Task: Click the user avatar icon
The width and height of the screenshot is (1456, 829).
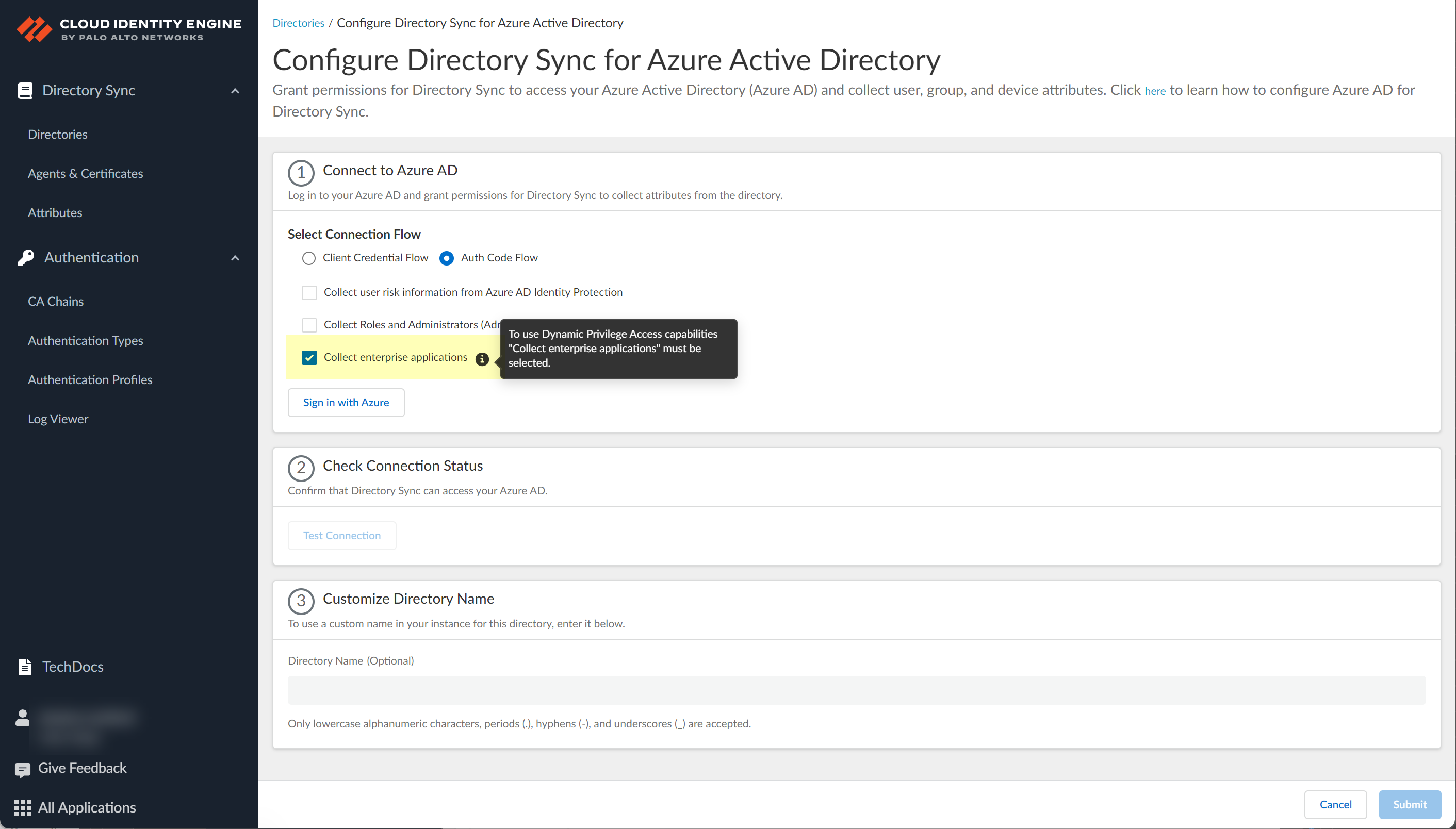Action: (22, 718)
